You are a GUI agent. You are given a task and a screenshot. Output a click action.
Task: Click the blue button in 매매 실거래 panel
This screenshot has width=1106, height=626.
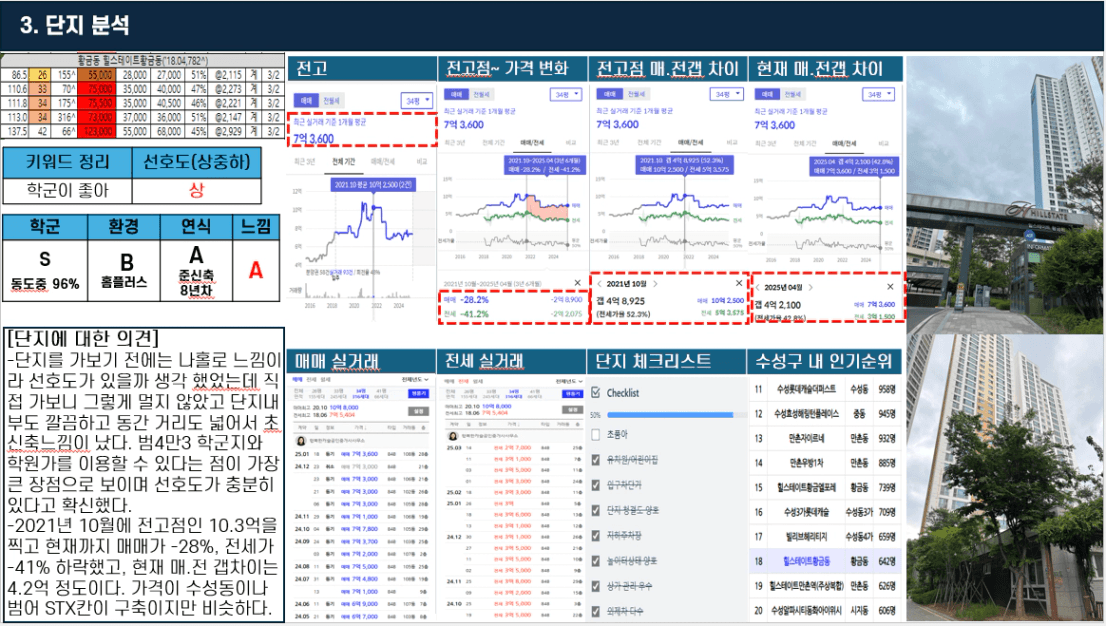[419, 393]
